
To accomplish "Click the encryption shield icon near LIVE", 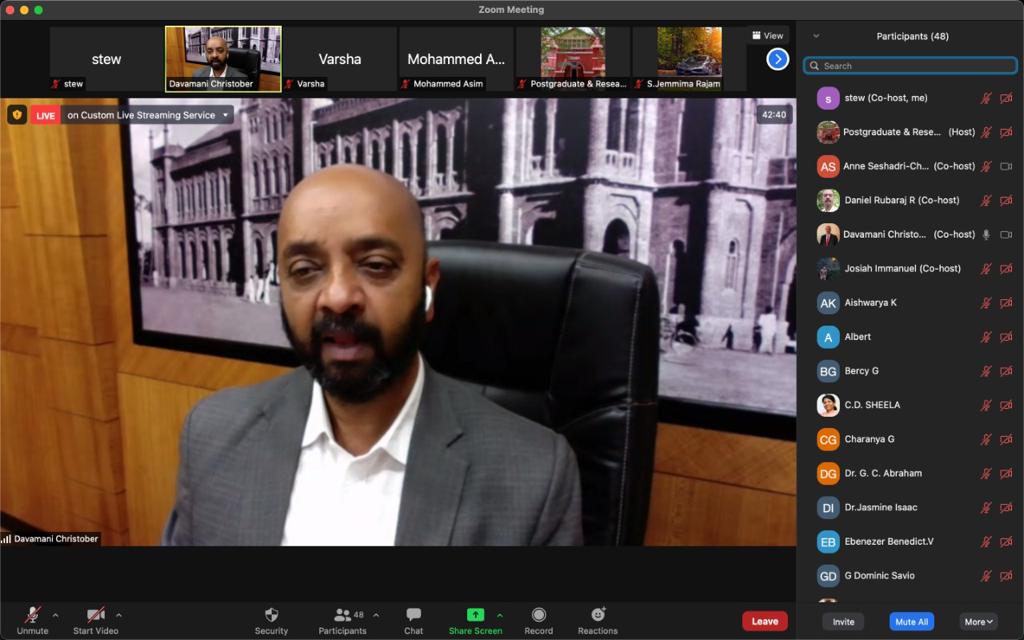I will pos(17,115).
